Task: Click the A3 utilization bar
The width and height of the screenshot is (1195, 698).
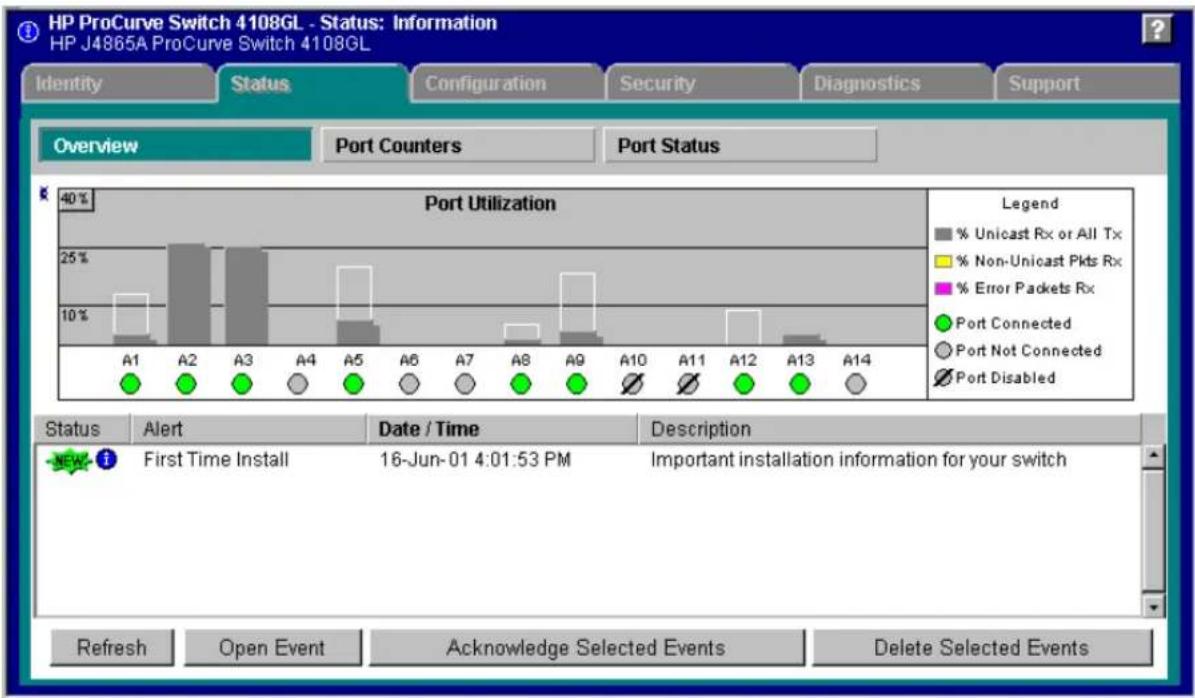Action: click(x=246, y=296)
